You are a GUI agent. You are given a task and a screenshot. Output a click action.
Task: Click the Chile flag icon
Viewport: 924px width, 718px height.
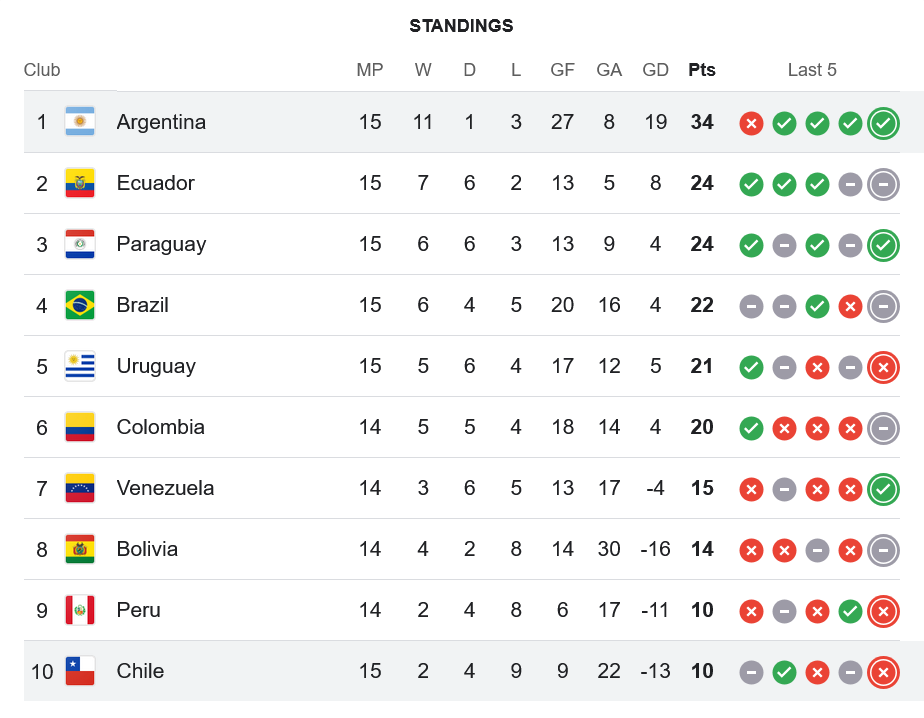tap(80, 671)
